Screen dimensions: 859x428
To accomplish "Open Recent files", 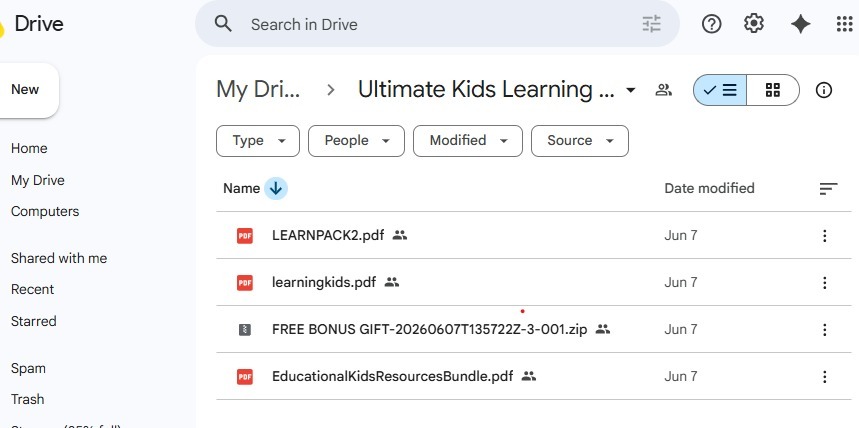I will [x=32, y=289].
